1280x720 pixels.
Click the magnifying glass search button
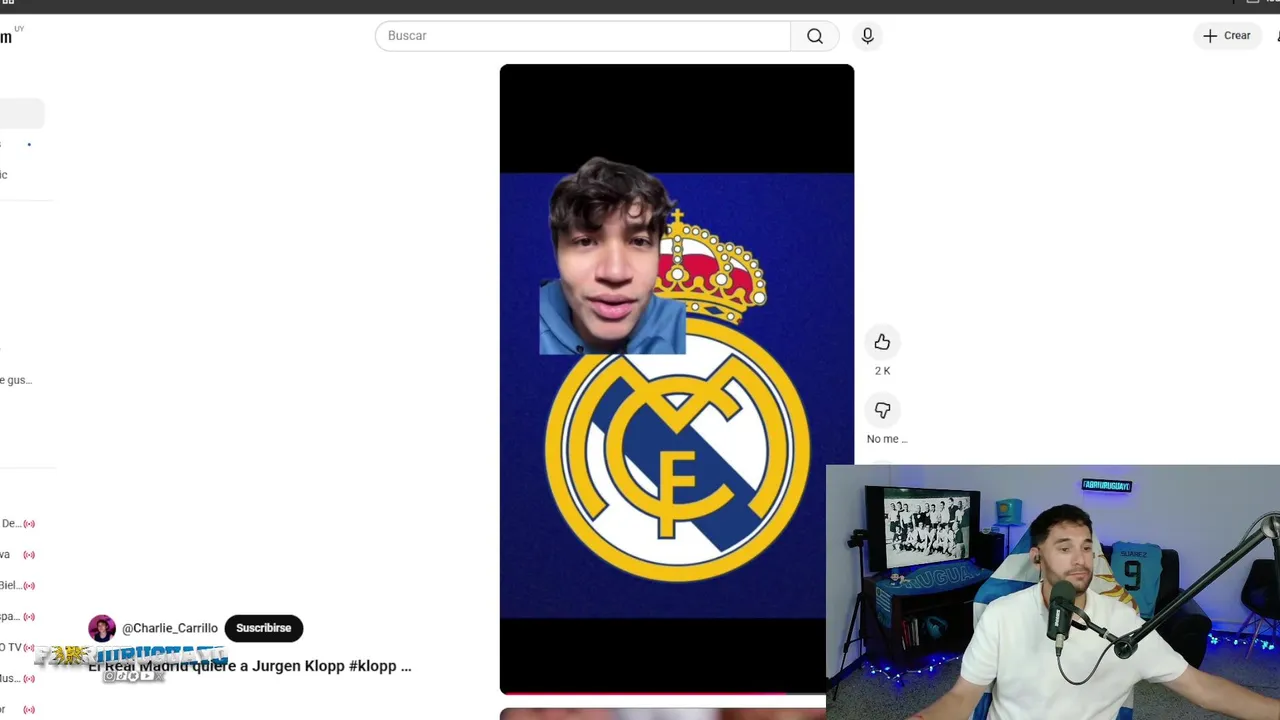click(815, 36)
